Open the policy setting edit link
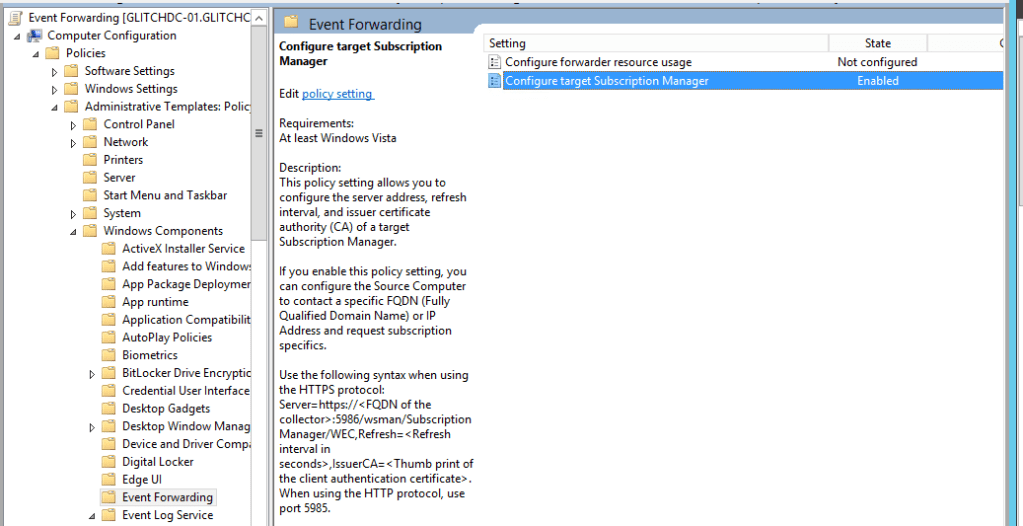 pos(337,94)
